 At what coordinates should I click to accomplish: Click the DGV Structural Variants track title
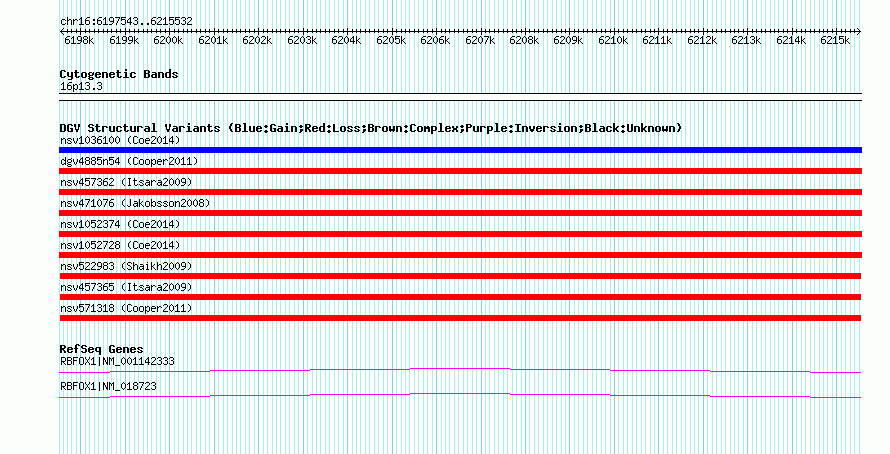[x=371, y=128]
